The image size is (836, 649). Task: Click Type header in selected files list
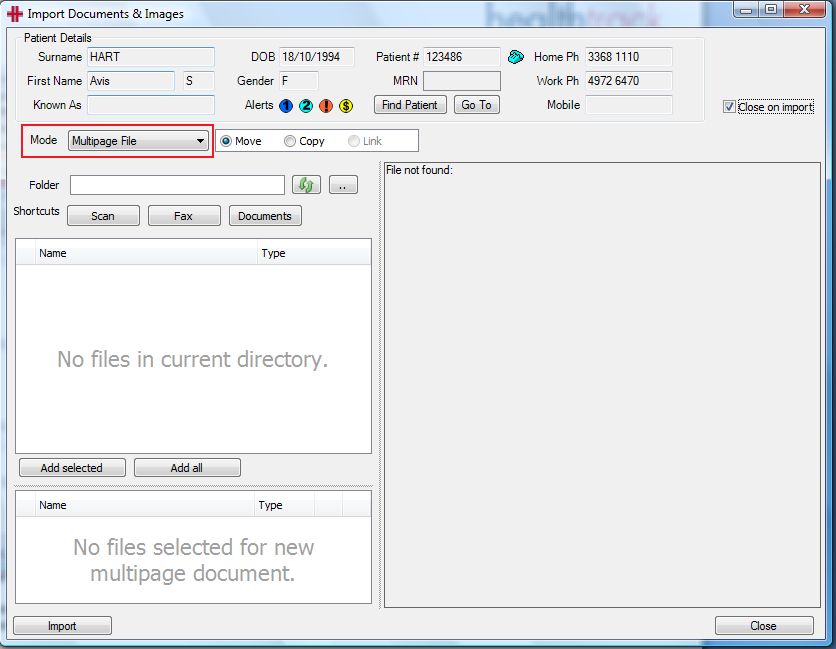(x=284, y=505)
